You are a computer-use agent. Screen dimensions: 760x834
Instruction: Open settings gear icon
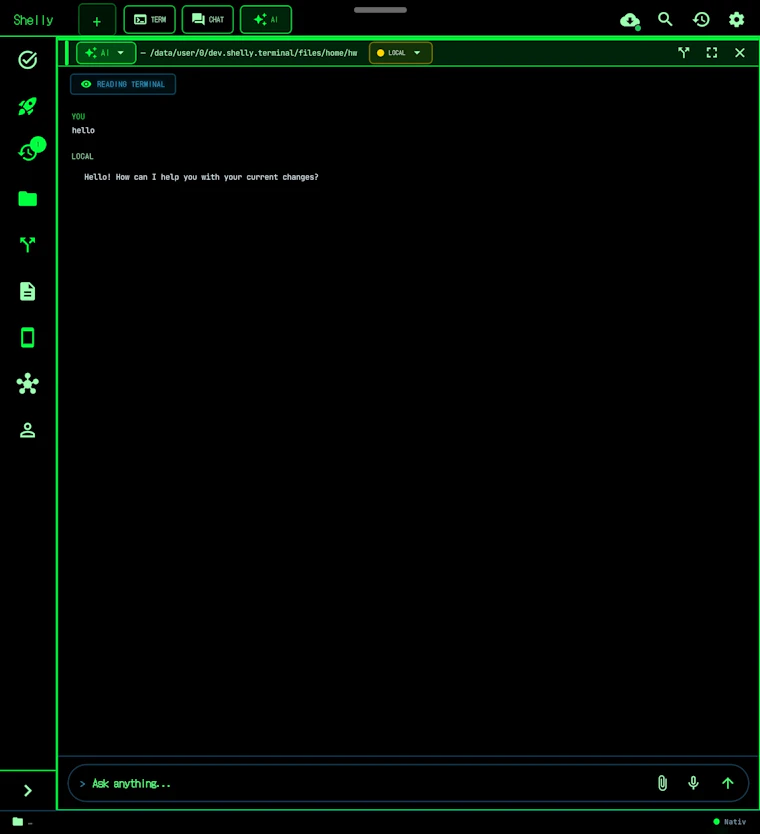pos(736,20)
